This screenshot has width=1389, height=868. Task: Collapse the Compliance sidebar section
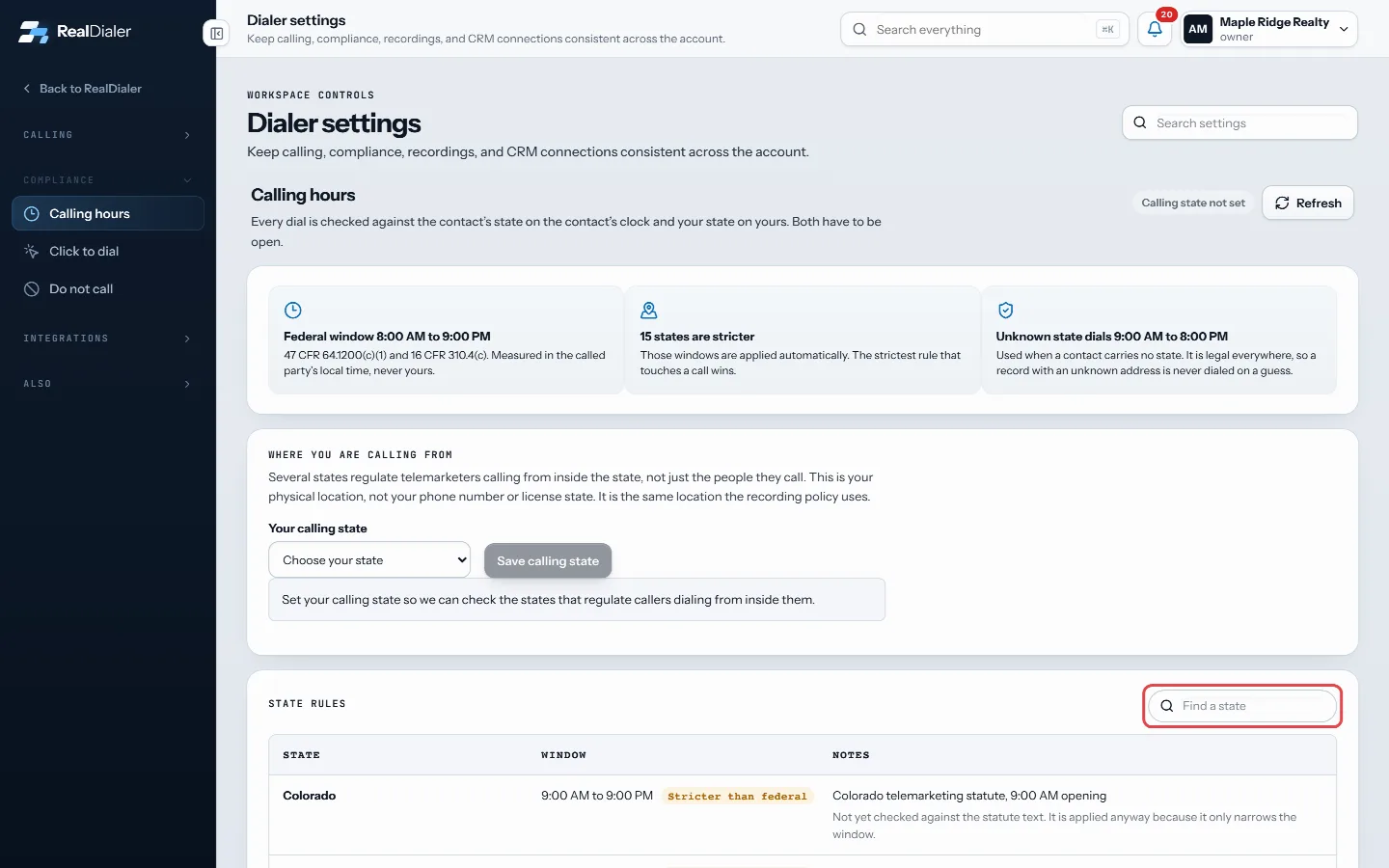coord(108,180)
